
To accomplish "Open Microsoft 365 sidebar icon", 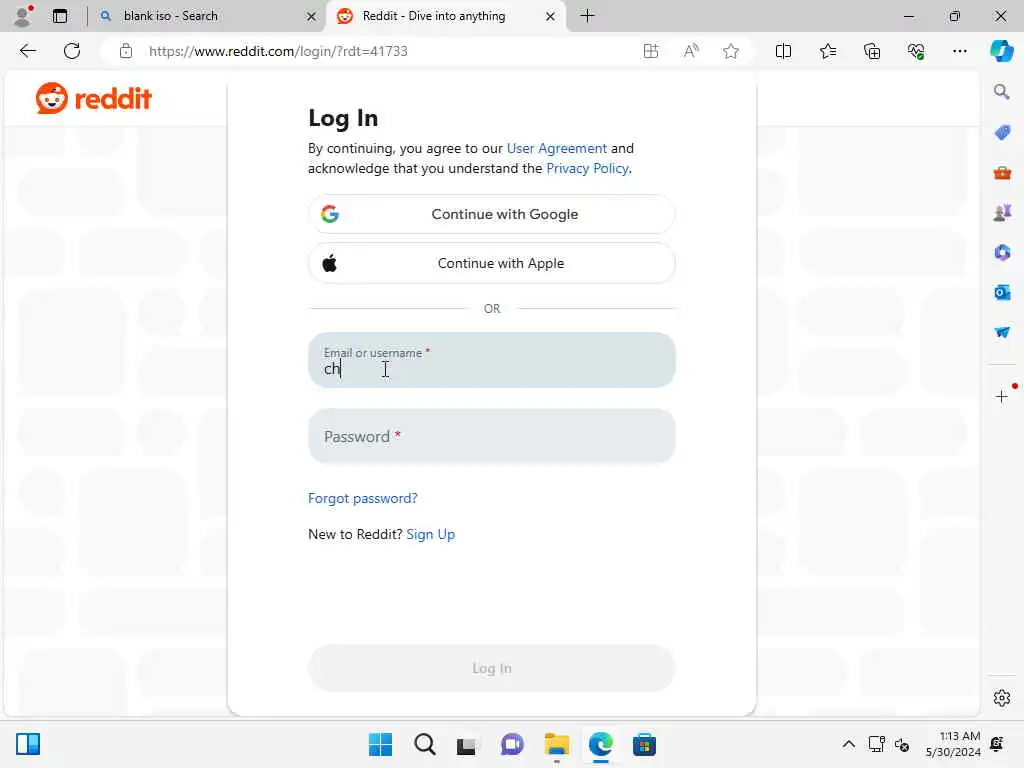I will point(1002,252).
